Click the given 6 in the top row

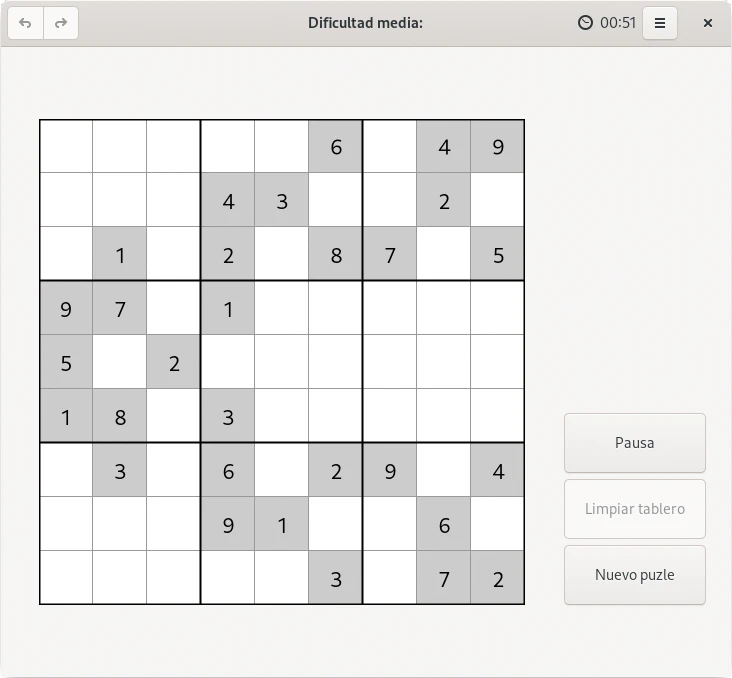pyautogui.click(x=336, y=147)
